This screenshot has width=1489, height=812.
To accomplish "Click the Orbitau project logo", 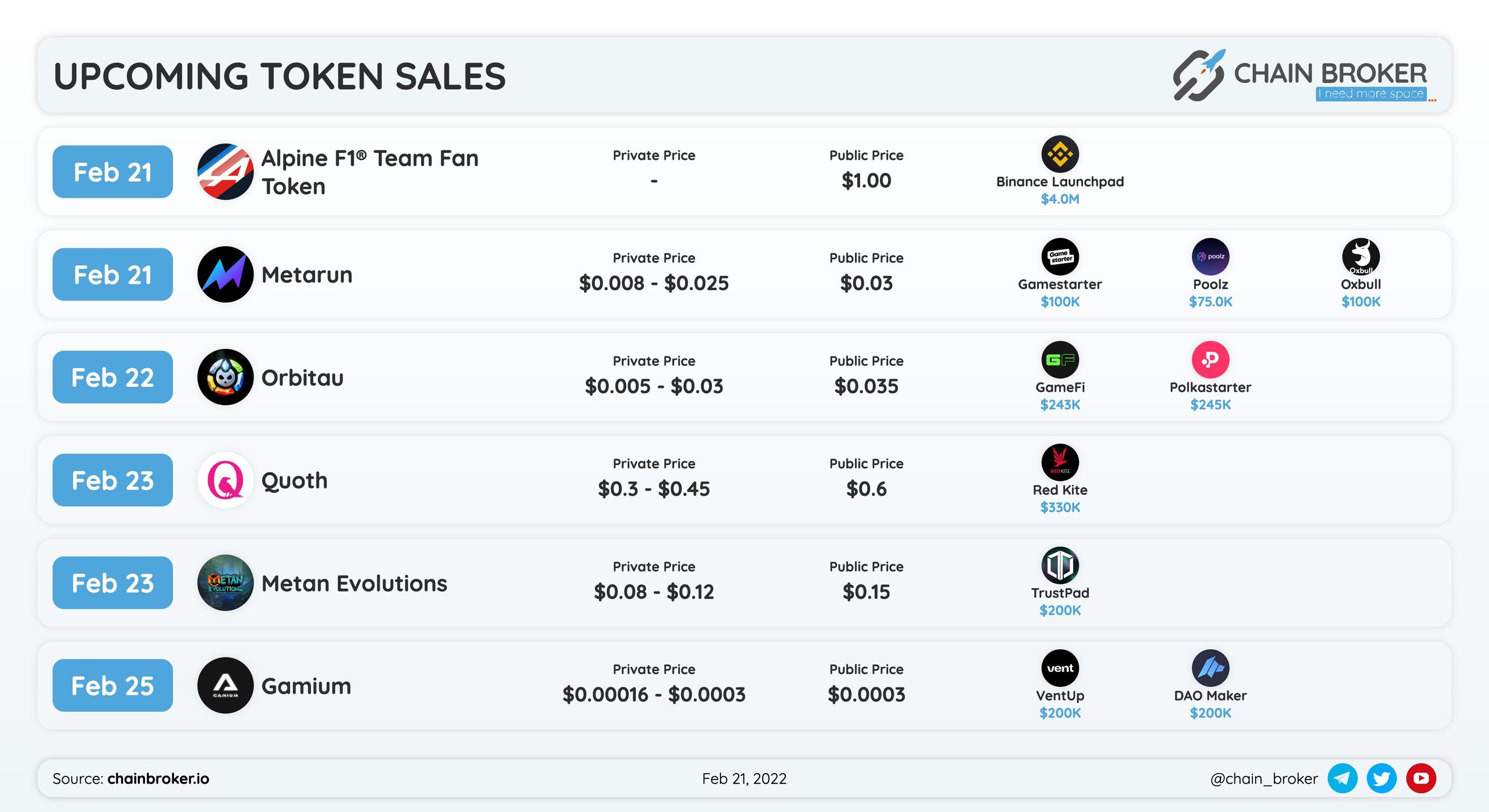I will coord(225,377).
